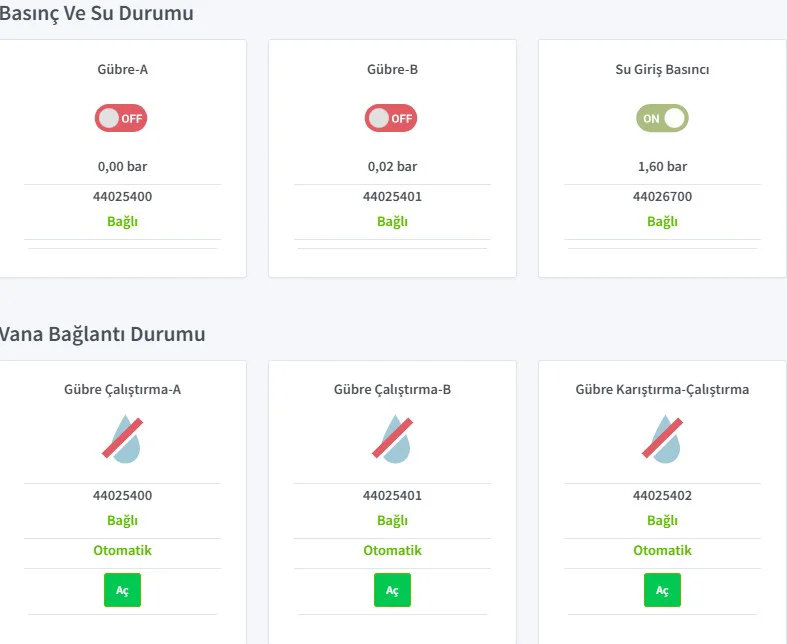This screenshot has height=644, width=787.
Task: Click the Basınç Ve Su Durumu heading
Action: pyautogui.click(x=96, y=13)
